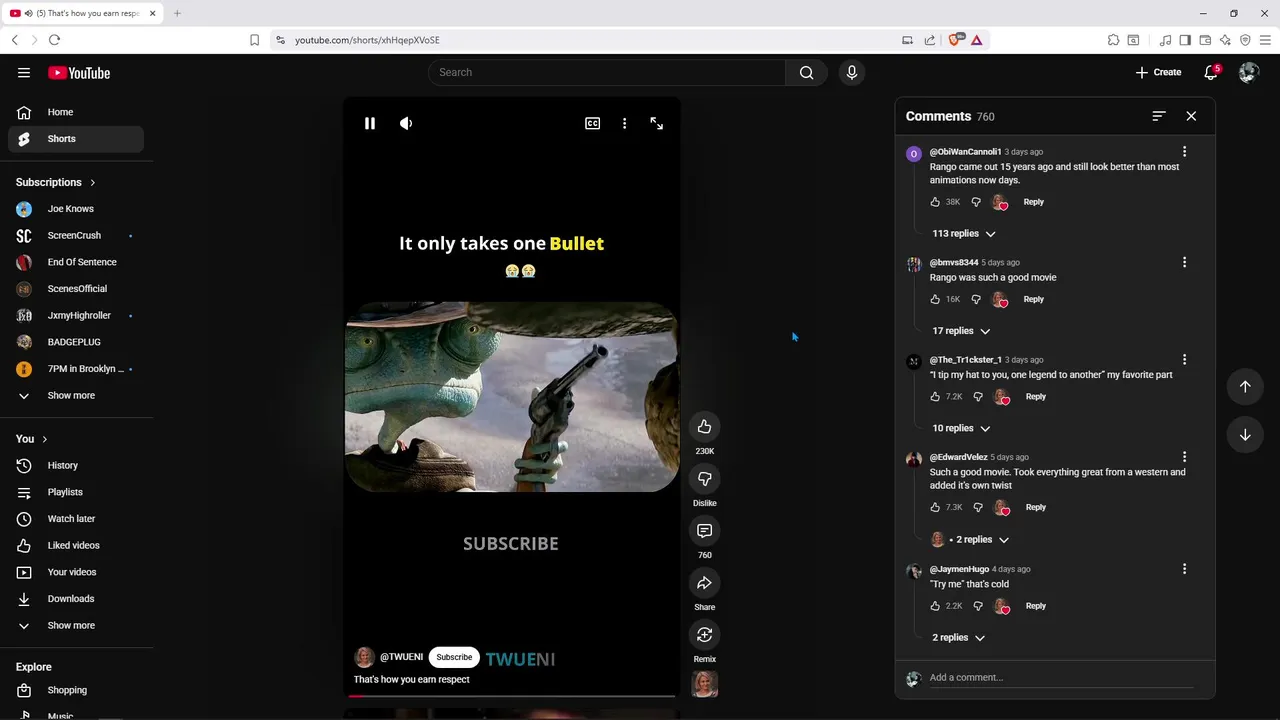The width and height of the screenshot is (1280, 720).
Task: Dislike this Short
Action: pyautogui.click(x=705, y=479)
